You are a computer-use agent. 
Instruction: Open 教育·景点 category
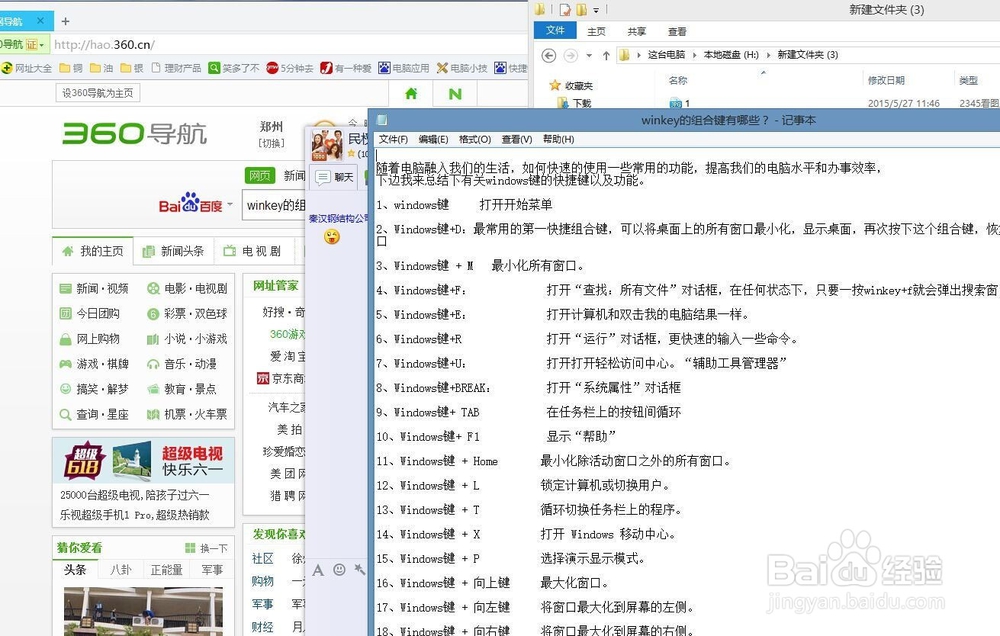click(182, 389)
